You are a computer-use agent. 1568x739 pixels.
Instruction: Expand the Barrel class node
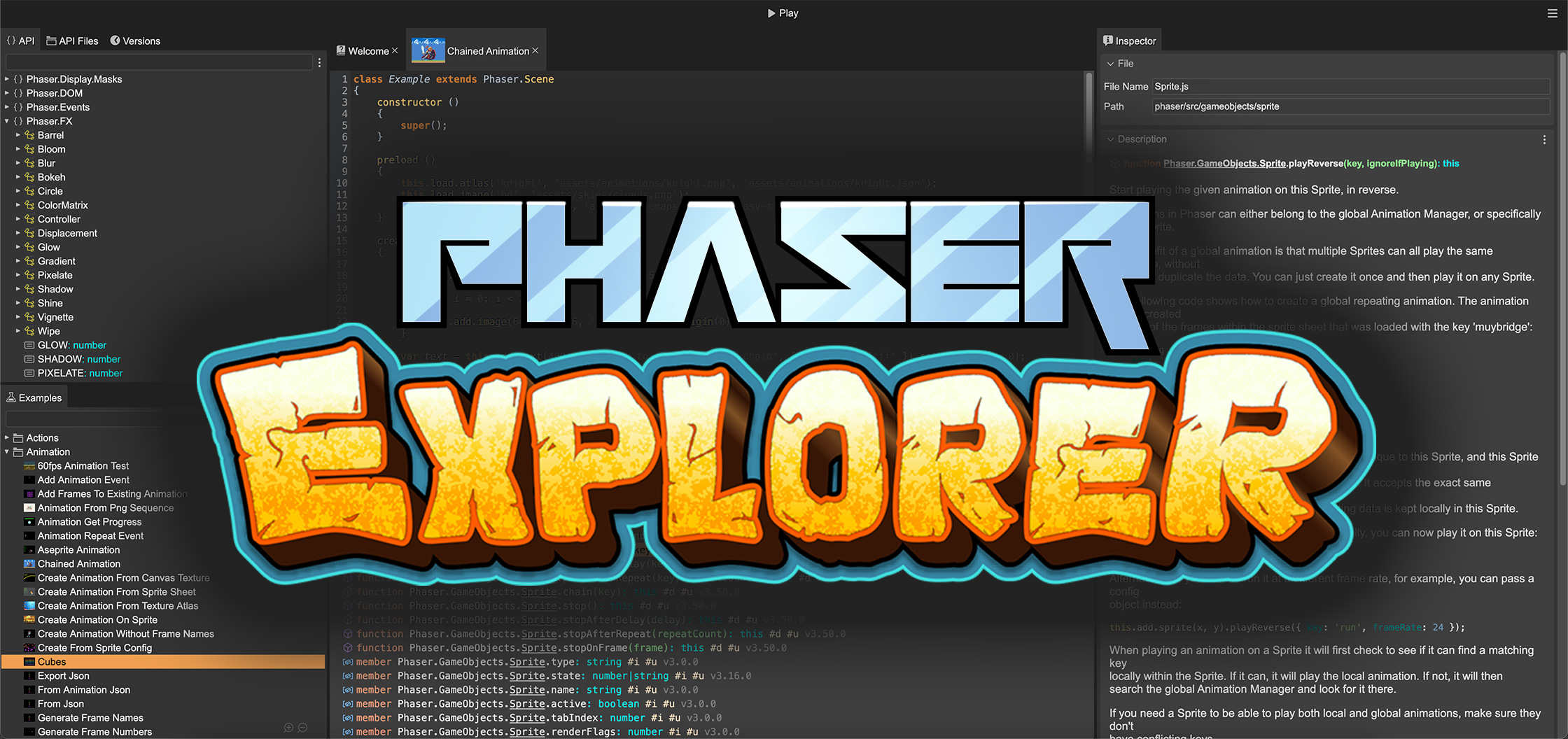(18, 135)
